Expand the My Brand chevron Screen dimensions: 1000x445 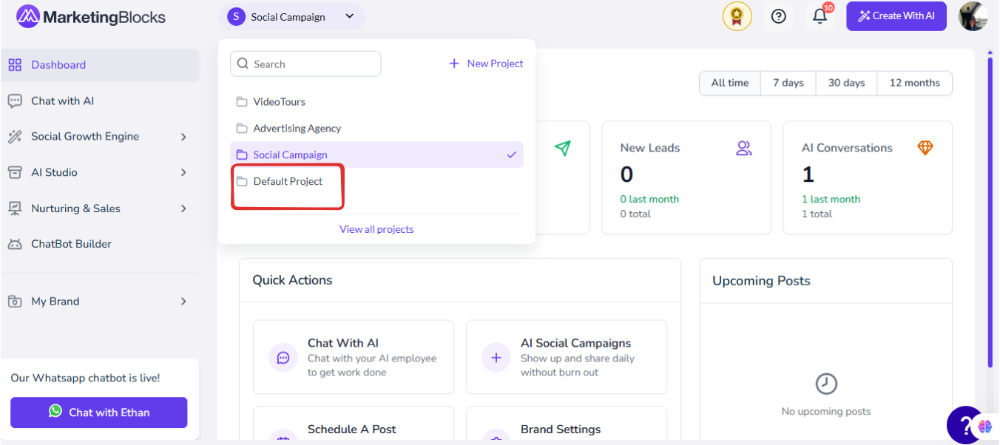click(x=183, y=302)
